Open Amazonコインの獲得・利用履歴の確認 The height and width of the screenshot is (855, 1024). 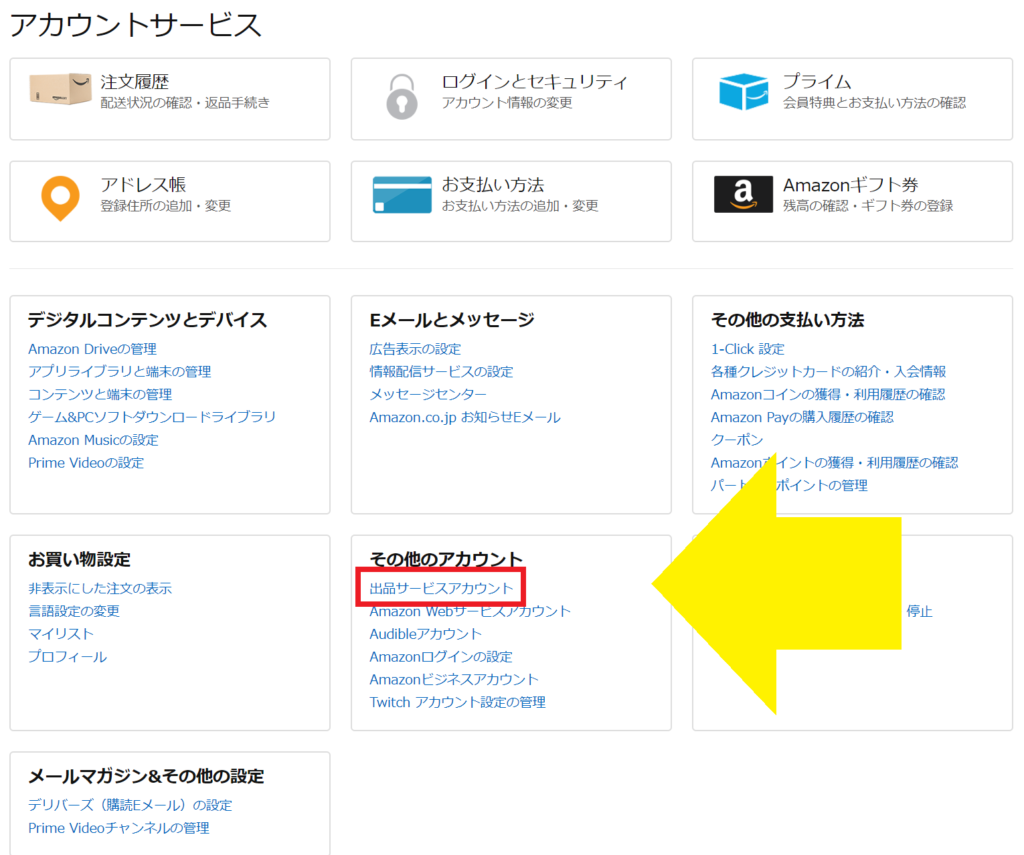coord(828,395)
